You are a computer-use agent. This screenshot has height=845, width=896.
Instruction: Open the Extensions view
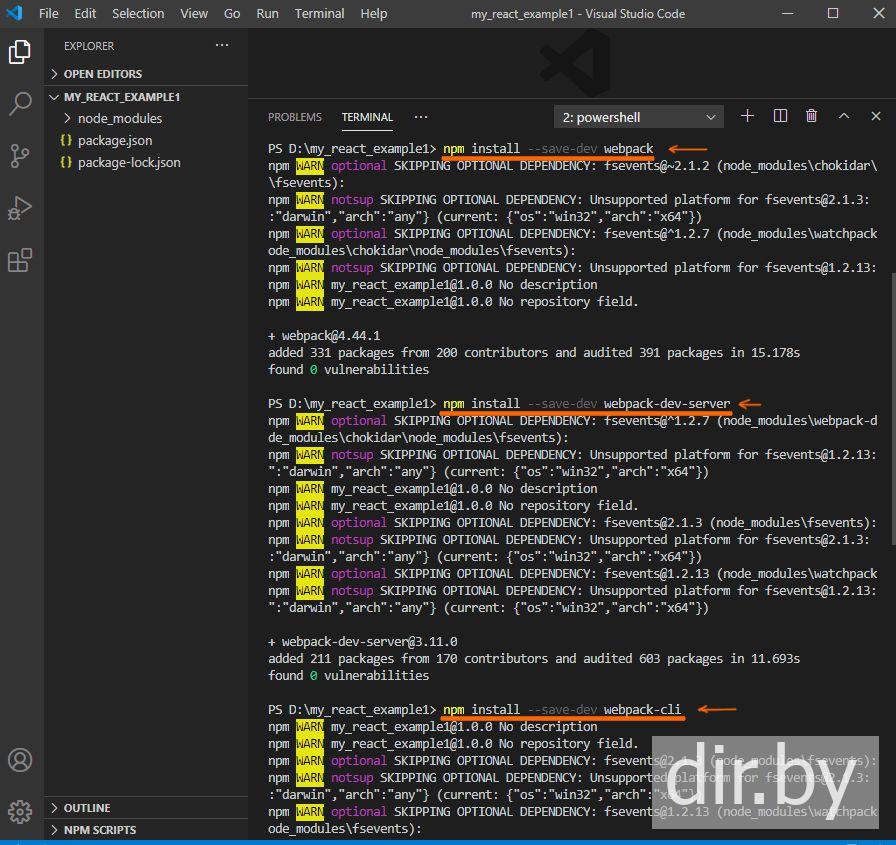click(x=20, y=261)
